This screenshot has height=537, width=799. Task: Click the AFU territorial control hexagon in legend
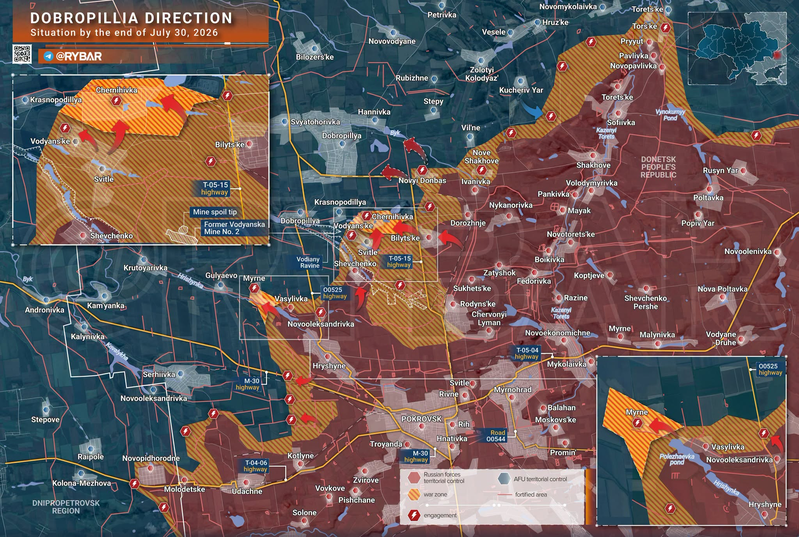[x=504, y=478]
